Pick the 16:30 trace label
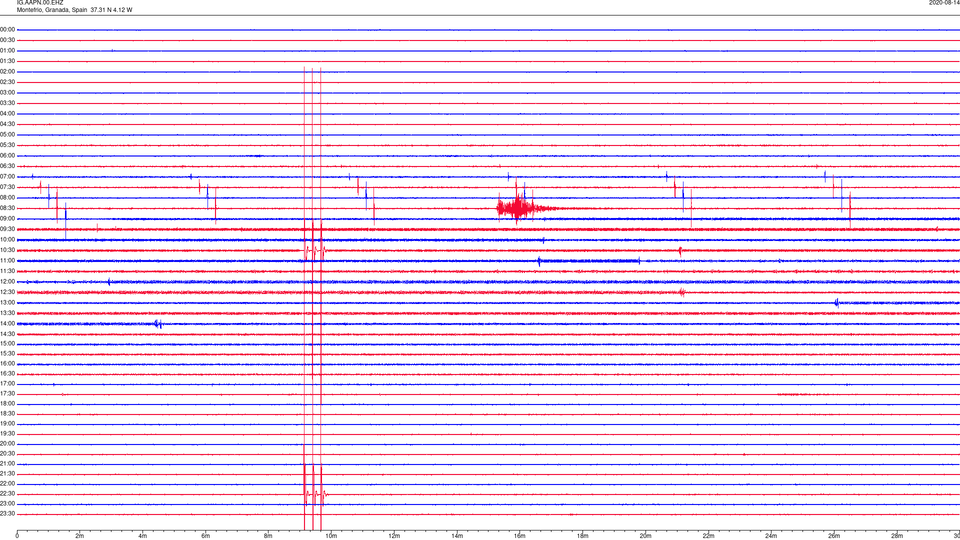 (8, 373)
